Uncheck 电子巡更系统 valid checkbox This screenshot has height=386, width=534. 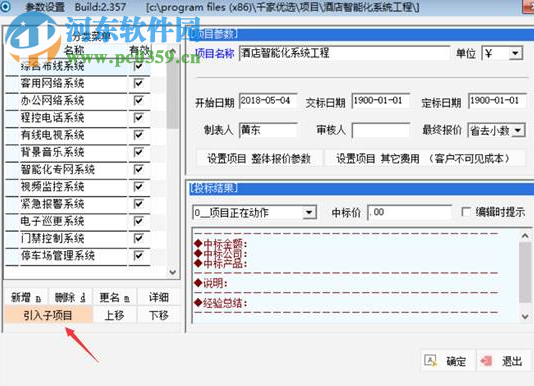[x=138, y=221]
